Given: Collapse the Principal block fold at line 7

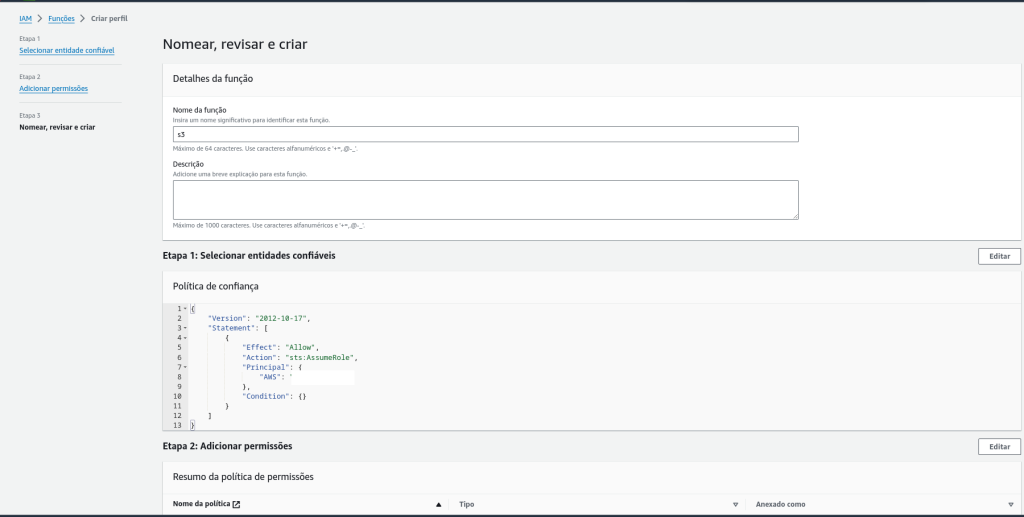Looking at the screenshot, I should tap(186, 367).
